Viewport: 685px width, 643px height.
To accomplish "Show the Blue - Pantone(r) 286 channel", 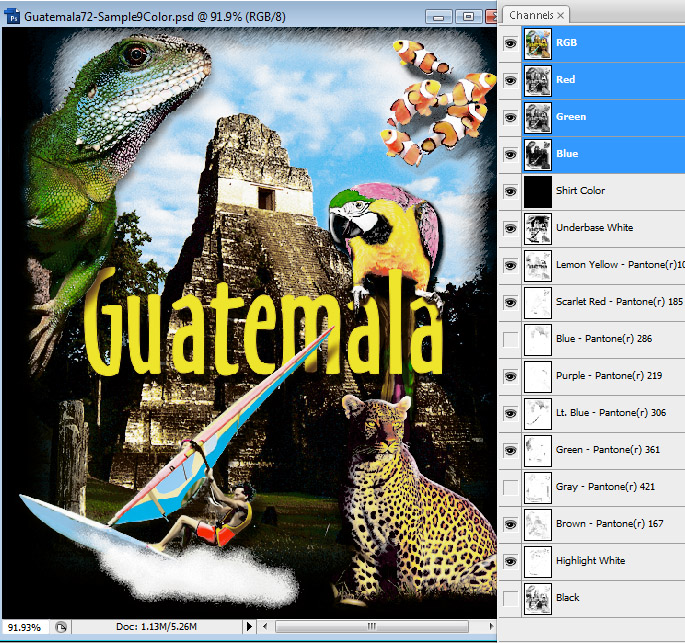I will click(x=510, y=339).
